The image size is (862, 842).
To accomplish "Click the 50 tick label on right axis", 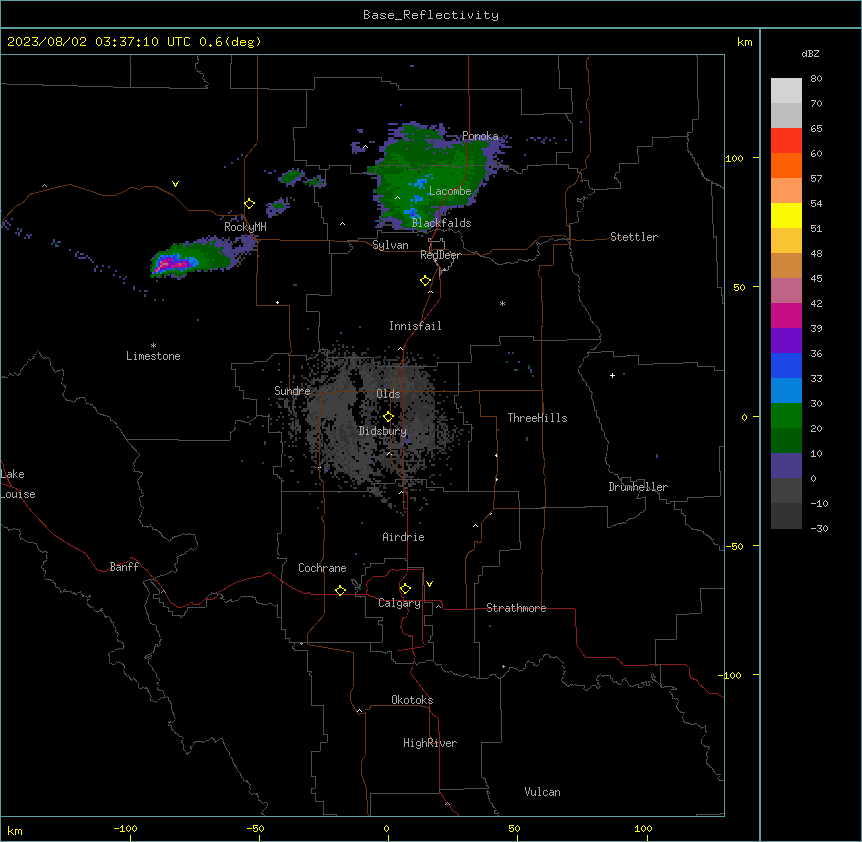I will tap(739, 287).
